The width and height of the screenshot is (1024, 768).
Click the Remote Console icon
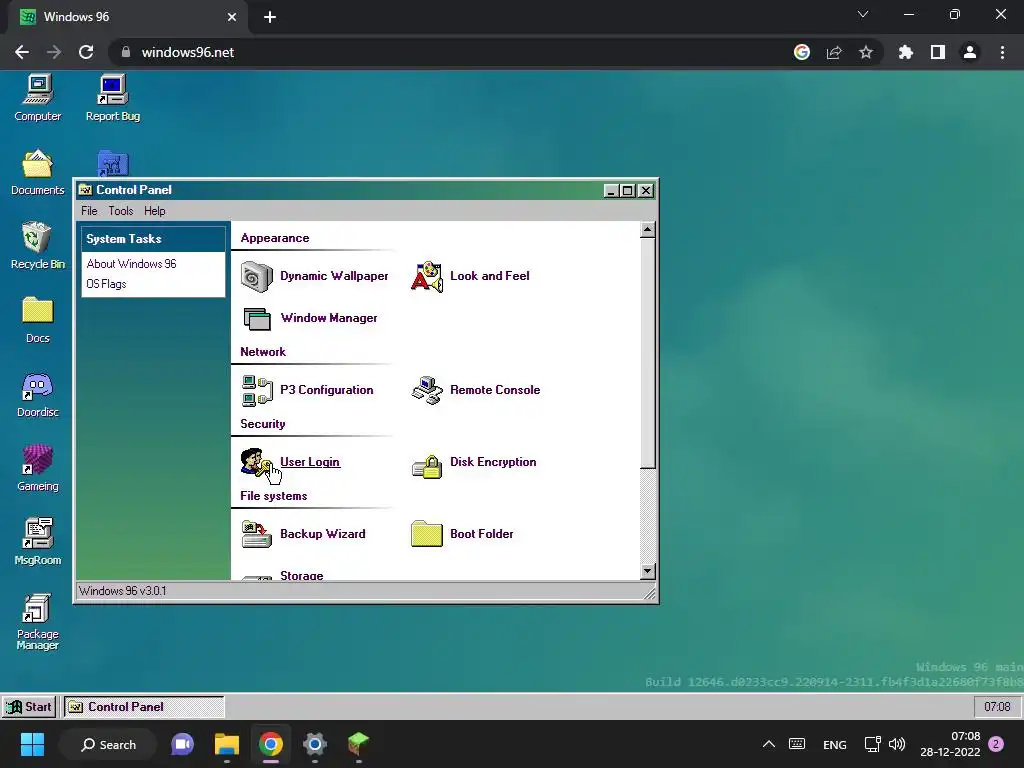[x=427, y=391]
